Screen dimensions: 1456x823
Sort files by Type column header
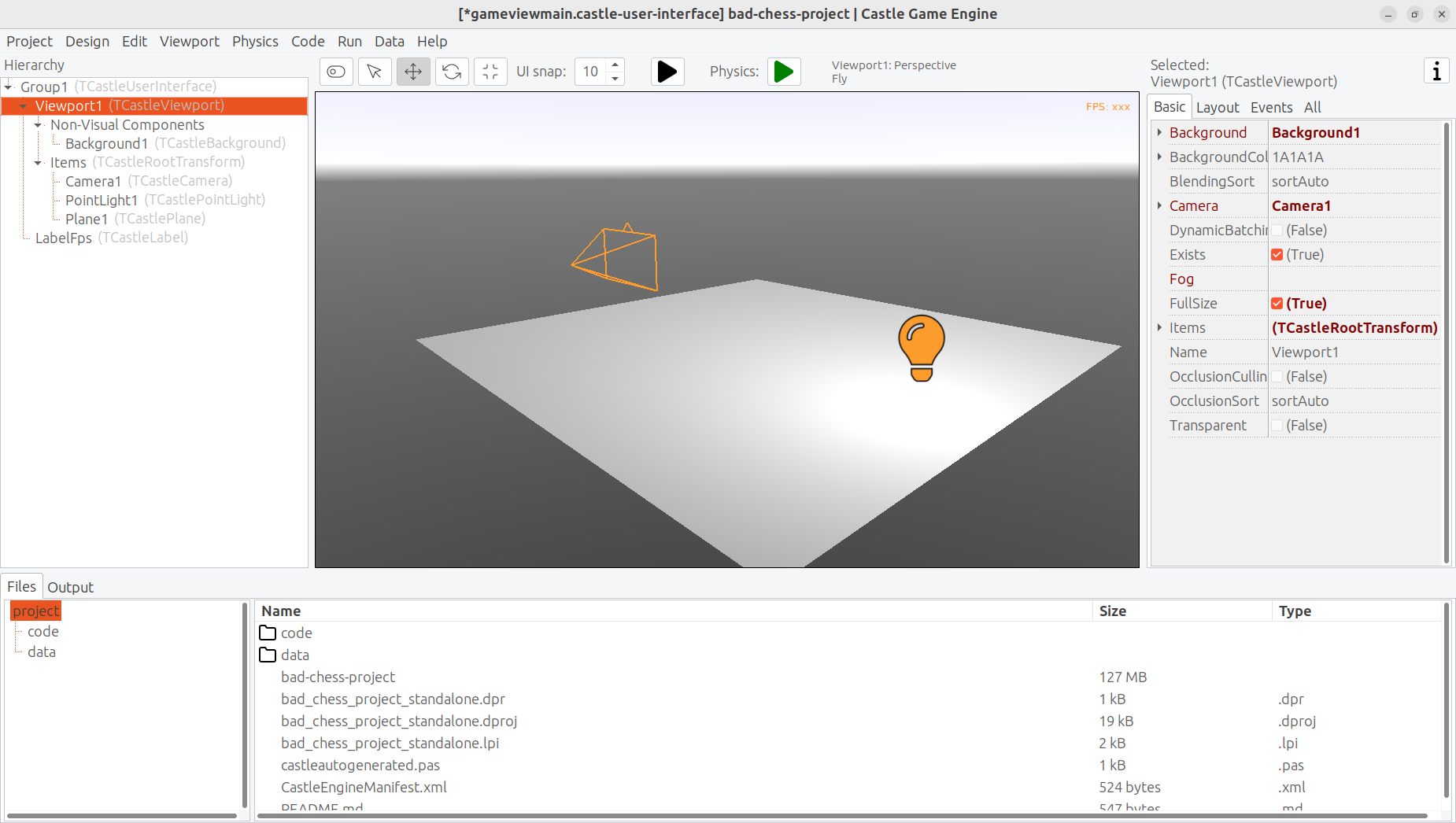[1356, 611]
